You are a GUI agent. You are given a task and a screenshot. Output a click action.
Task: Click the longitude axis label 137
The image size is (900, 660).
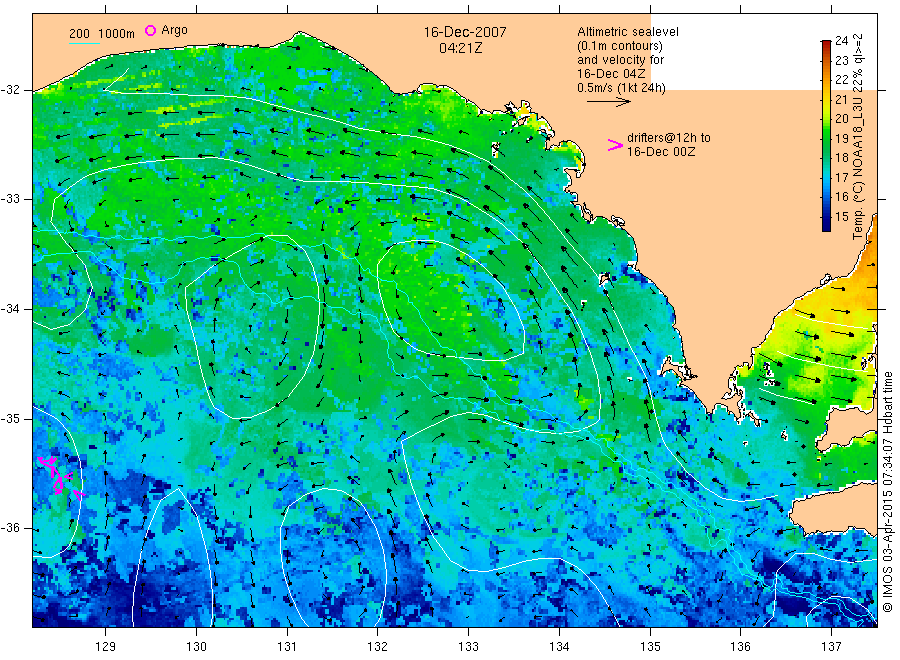coord(831,647)
